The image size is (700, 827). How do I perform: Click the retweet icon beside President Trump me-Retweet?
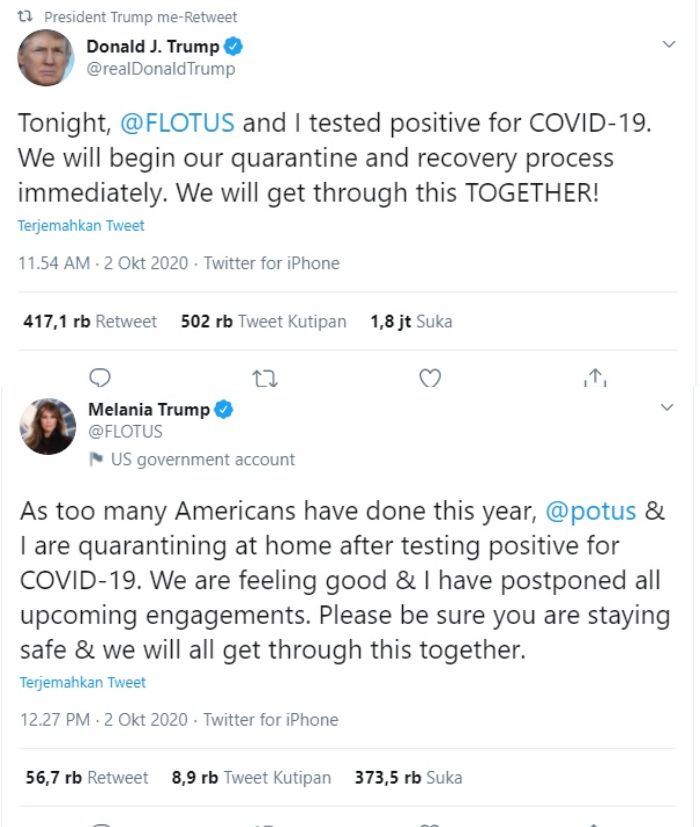tap(23, 16)
